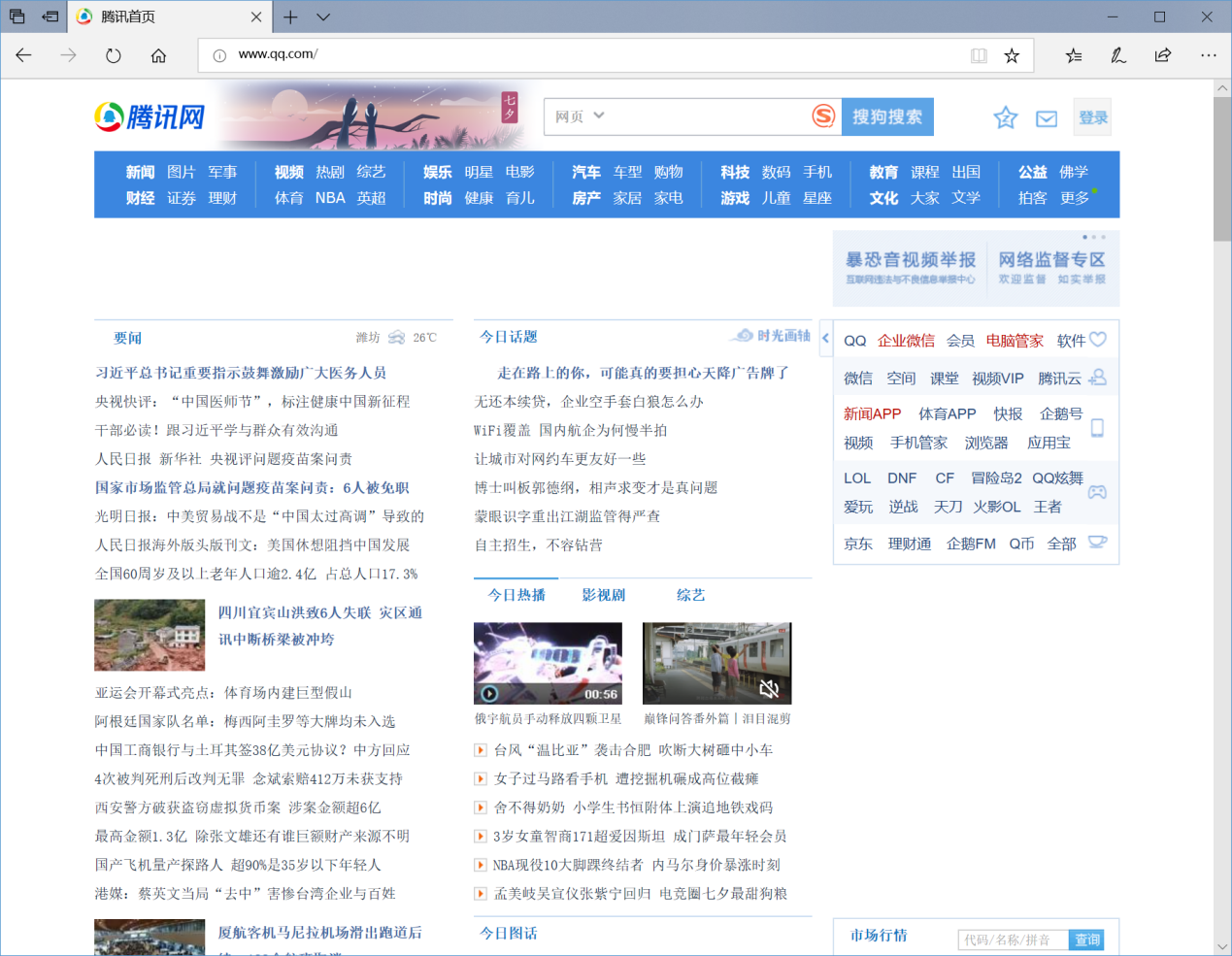The width and height of the screenshot is (1232, 956).
Task: Open the 时光画轴 link
Action: pyautogui.click(x=773, y=336)
